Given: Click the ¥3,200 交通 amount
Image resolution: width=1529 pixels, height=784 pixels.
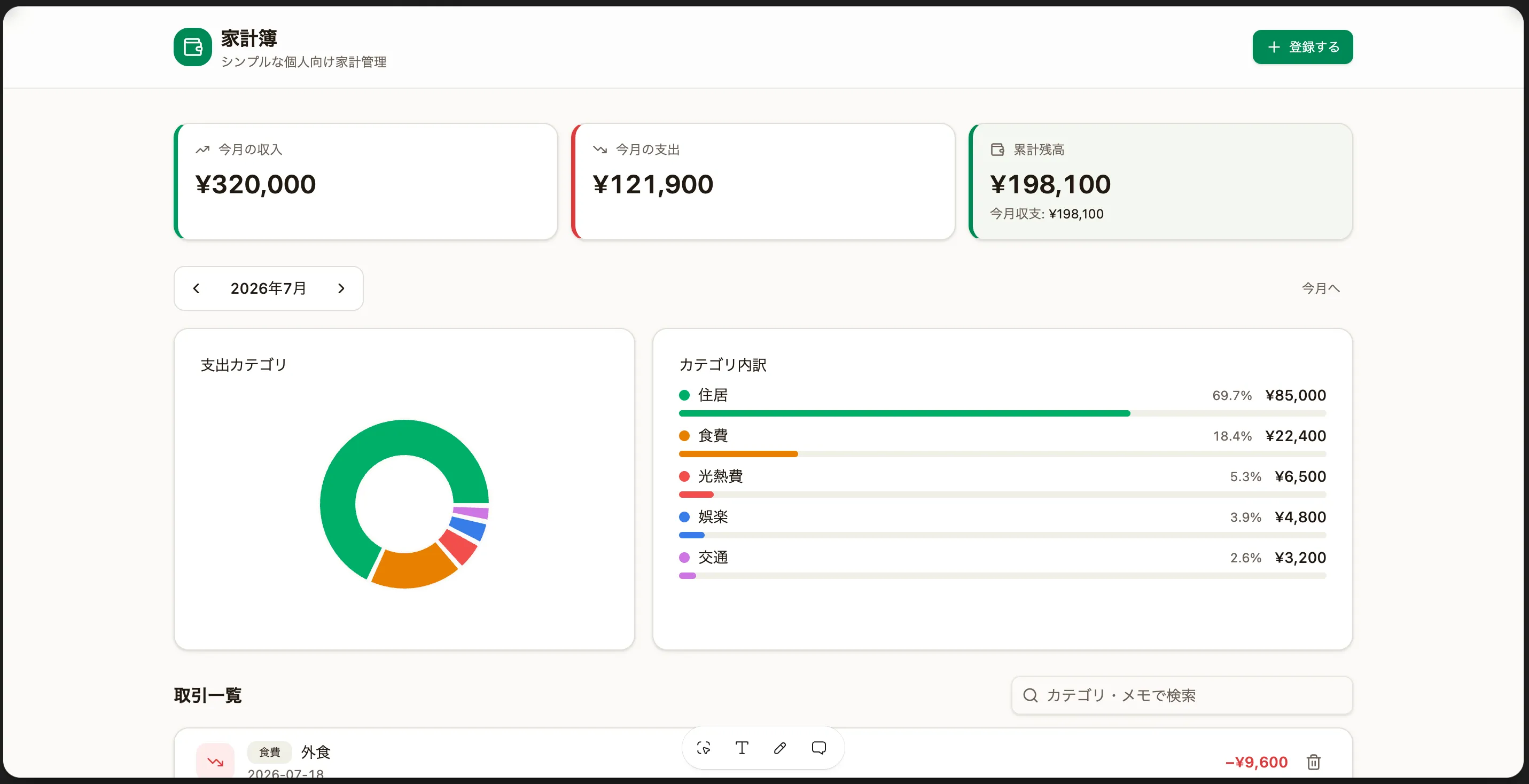Looking at the screenshot, I should pyautogui.click(x=1300, y=558).
